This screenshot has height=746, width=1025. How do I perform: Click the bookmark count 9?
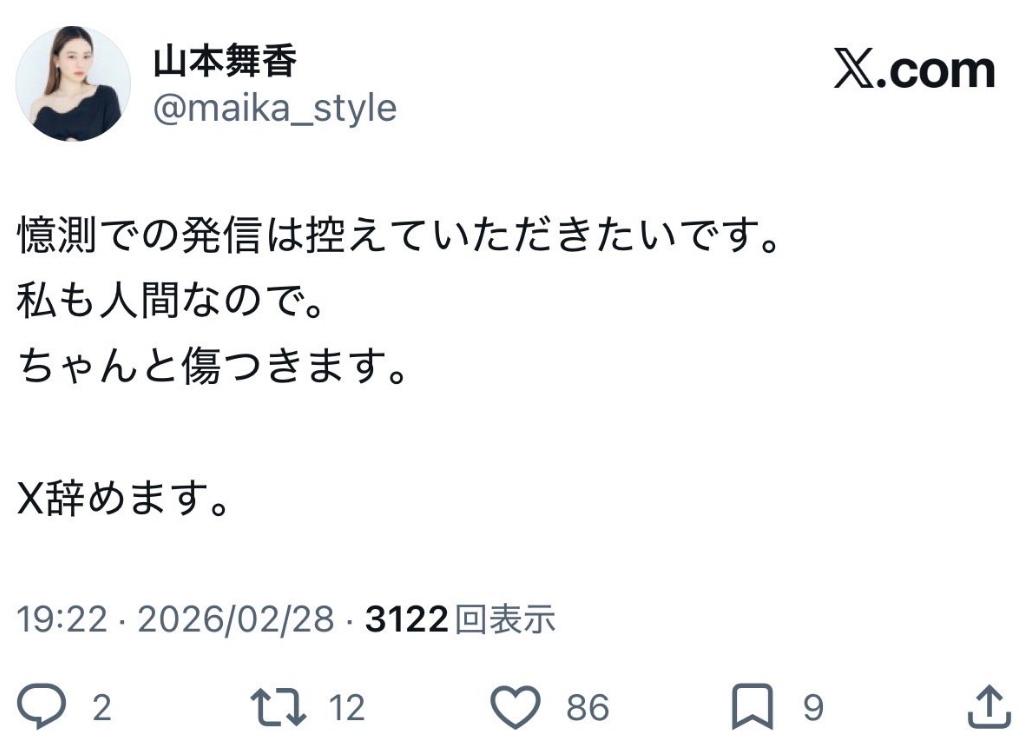[813, 708]
